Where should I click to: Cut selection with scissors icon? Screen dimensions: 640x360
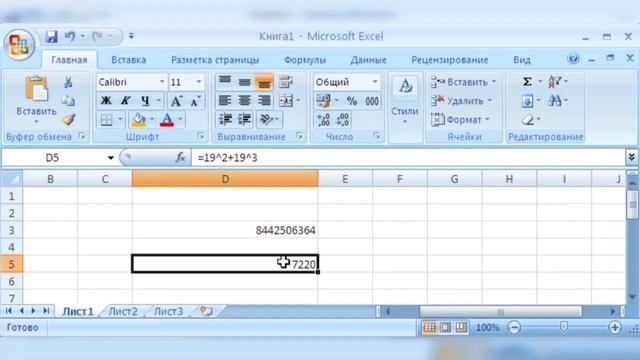(x=68, y=82)
